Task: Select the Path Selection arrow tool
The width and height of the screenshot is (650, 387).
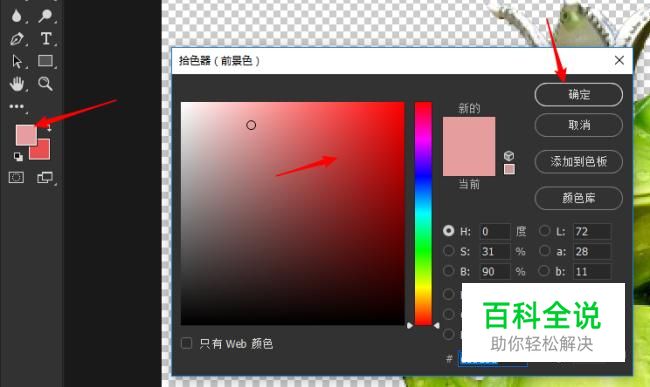Action: (17, 61)
